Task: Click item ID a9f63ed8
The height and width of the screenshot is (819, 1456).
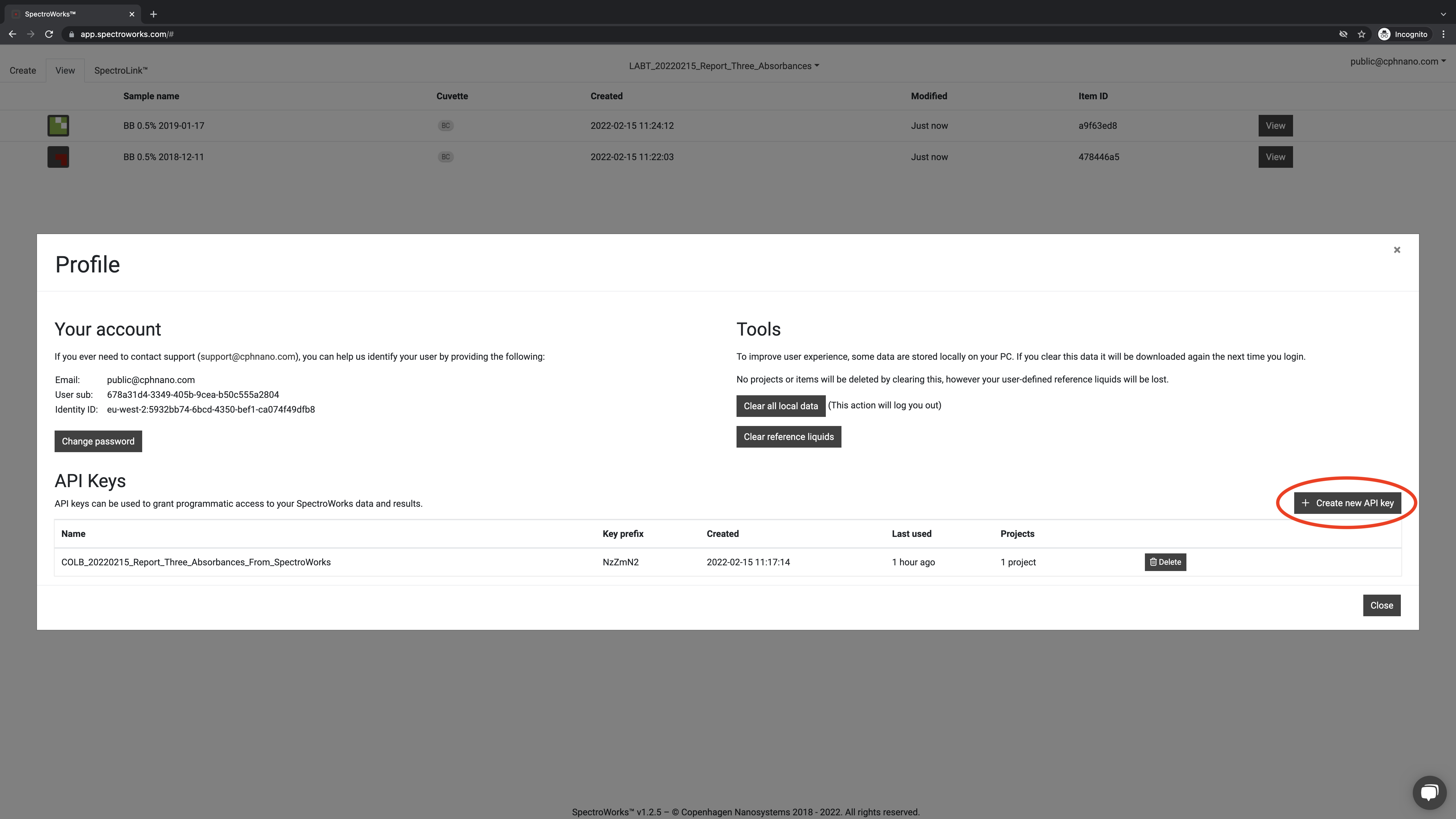Action: (1097, 125)
